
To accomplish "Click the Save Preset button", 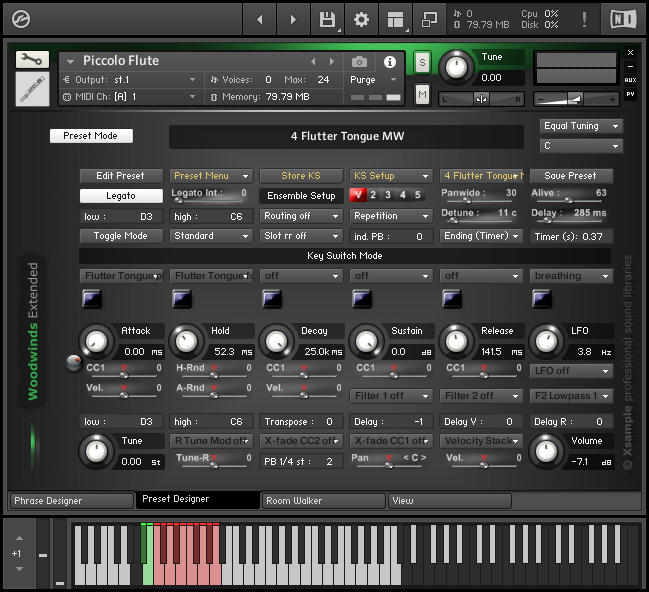I will pos(571,176).
